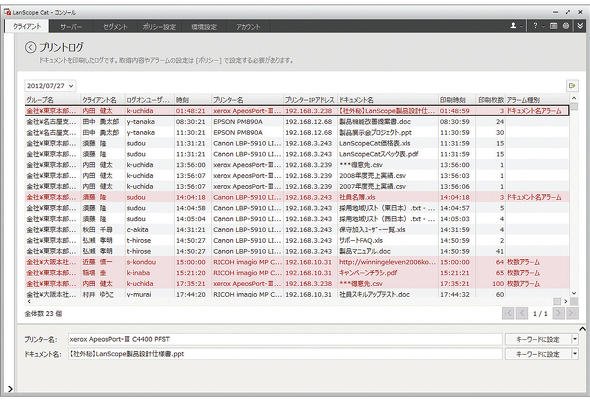Select the 社員名簿.xls log row
The width and height of the screenshot is (590, 401).
[x=297, y=197]
